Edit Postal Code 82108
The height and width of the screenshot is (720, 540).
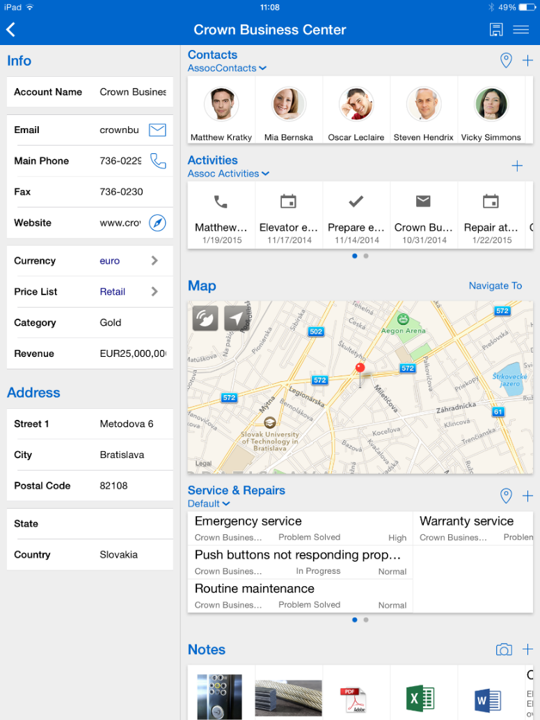point(90,486)
